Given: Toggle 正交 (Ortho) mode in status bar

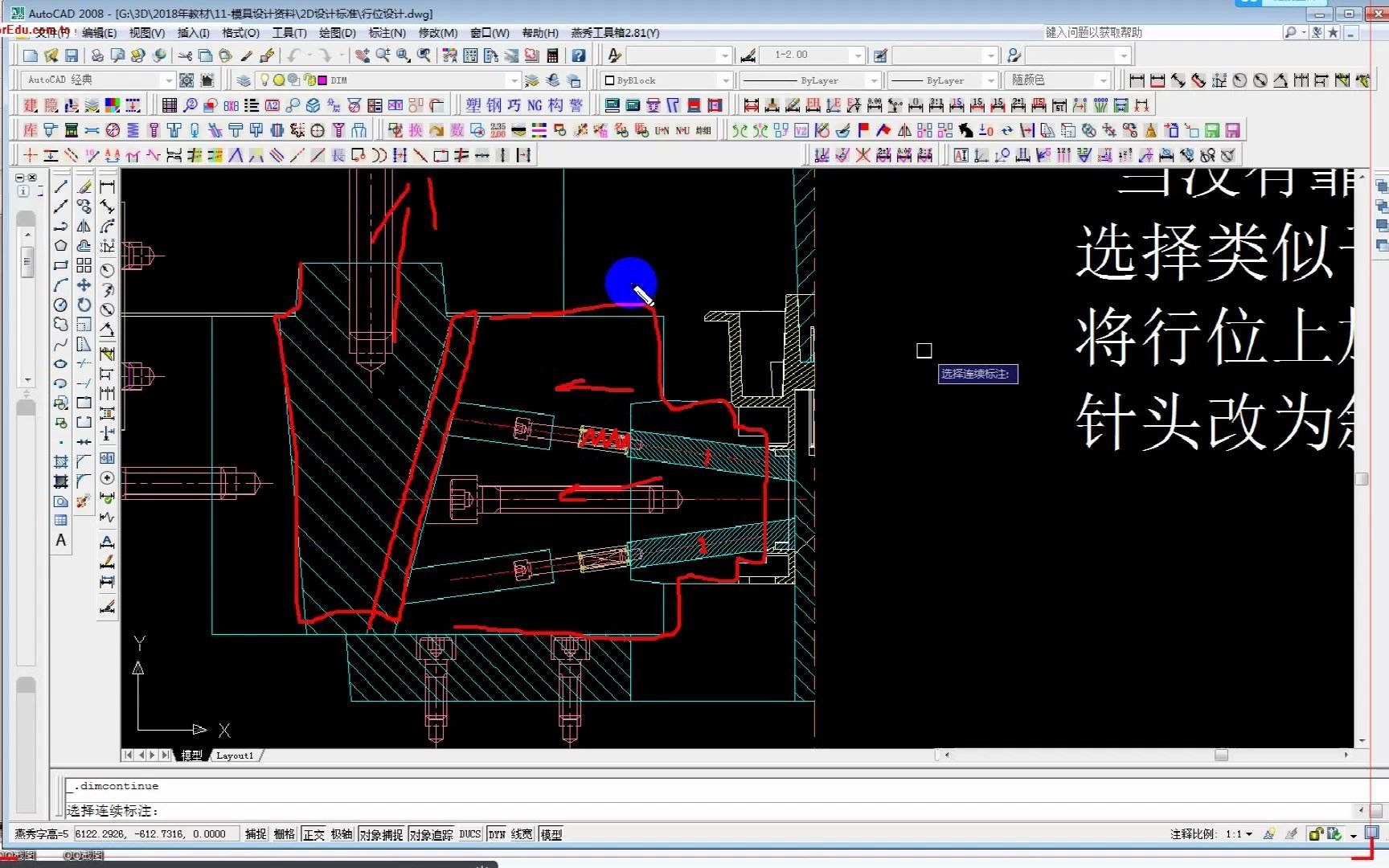Looking at the screenshot, I should [312, 833].
